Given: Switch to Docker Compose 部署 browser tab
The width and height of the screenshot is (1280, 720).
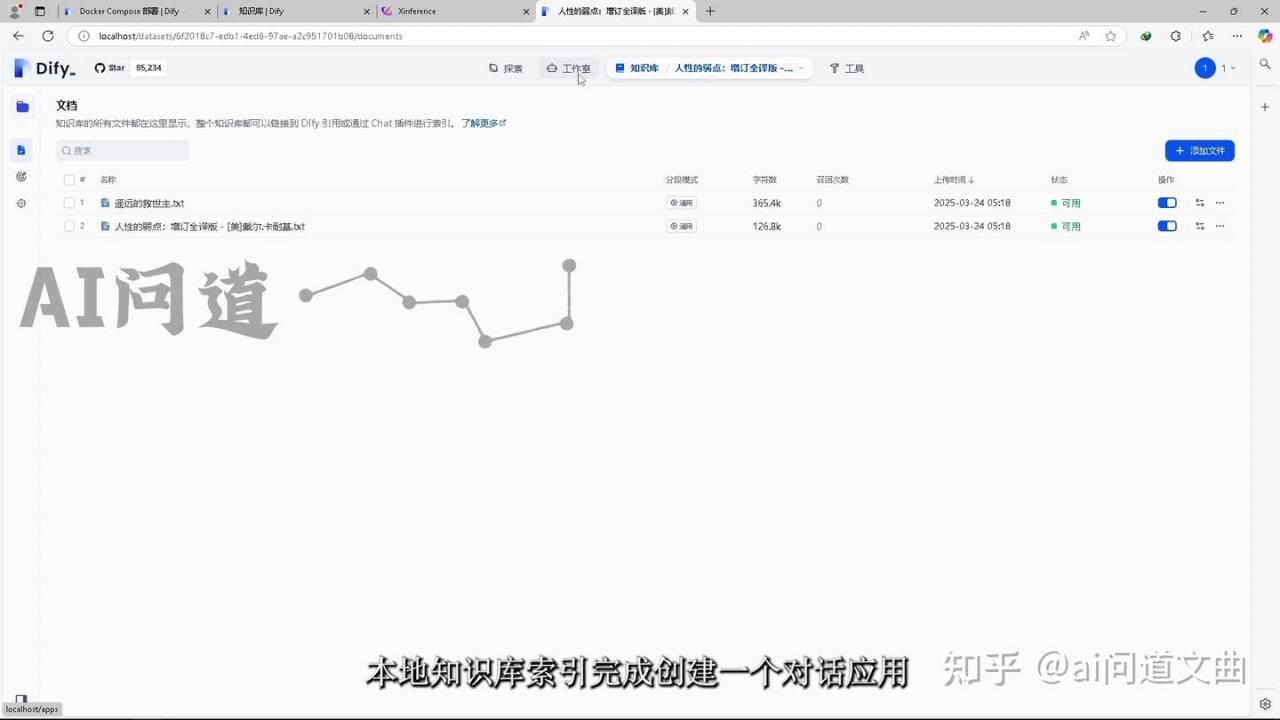Looking at the screenshot, I should (136, 11).
